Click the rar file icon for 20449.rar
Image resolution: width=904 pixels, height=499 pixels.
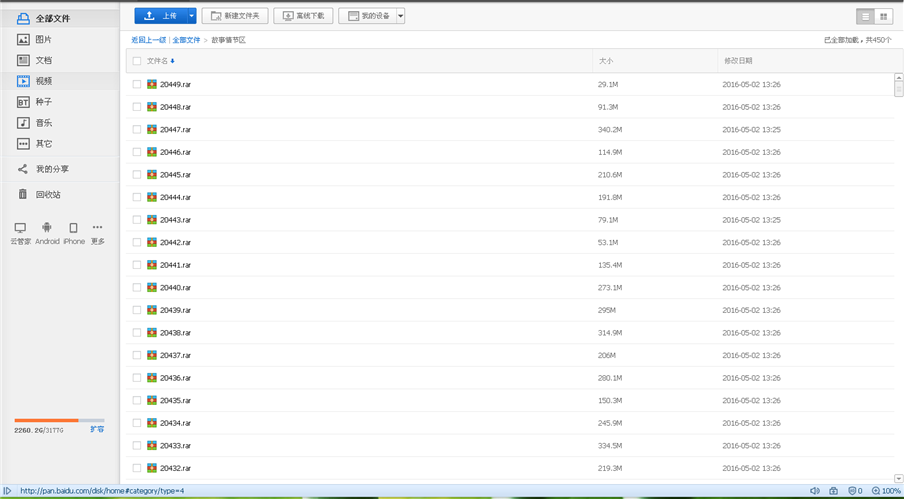coord(152,85)
